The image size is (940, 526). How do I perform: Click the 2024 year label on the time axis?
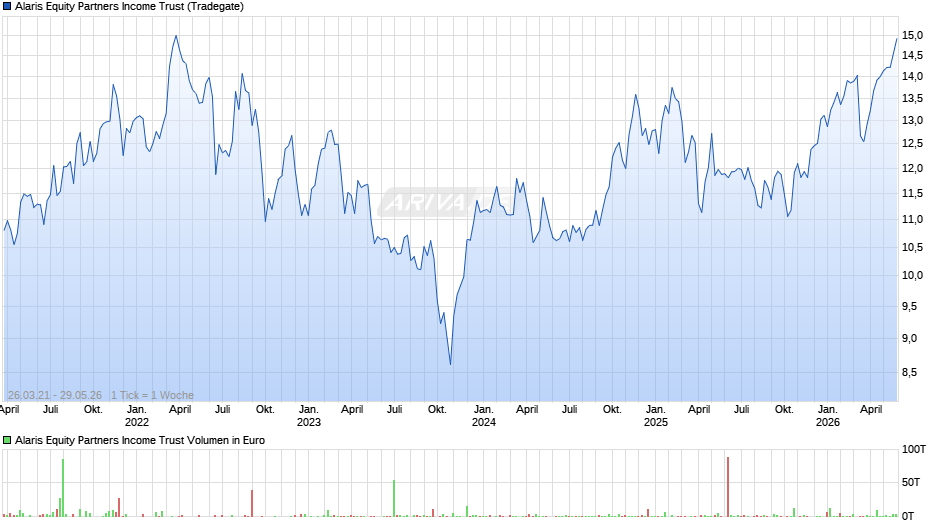[484, 422]
